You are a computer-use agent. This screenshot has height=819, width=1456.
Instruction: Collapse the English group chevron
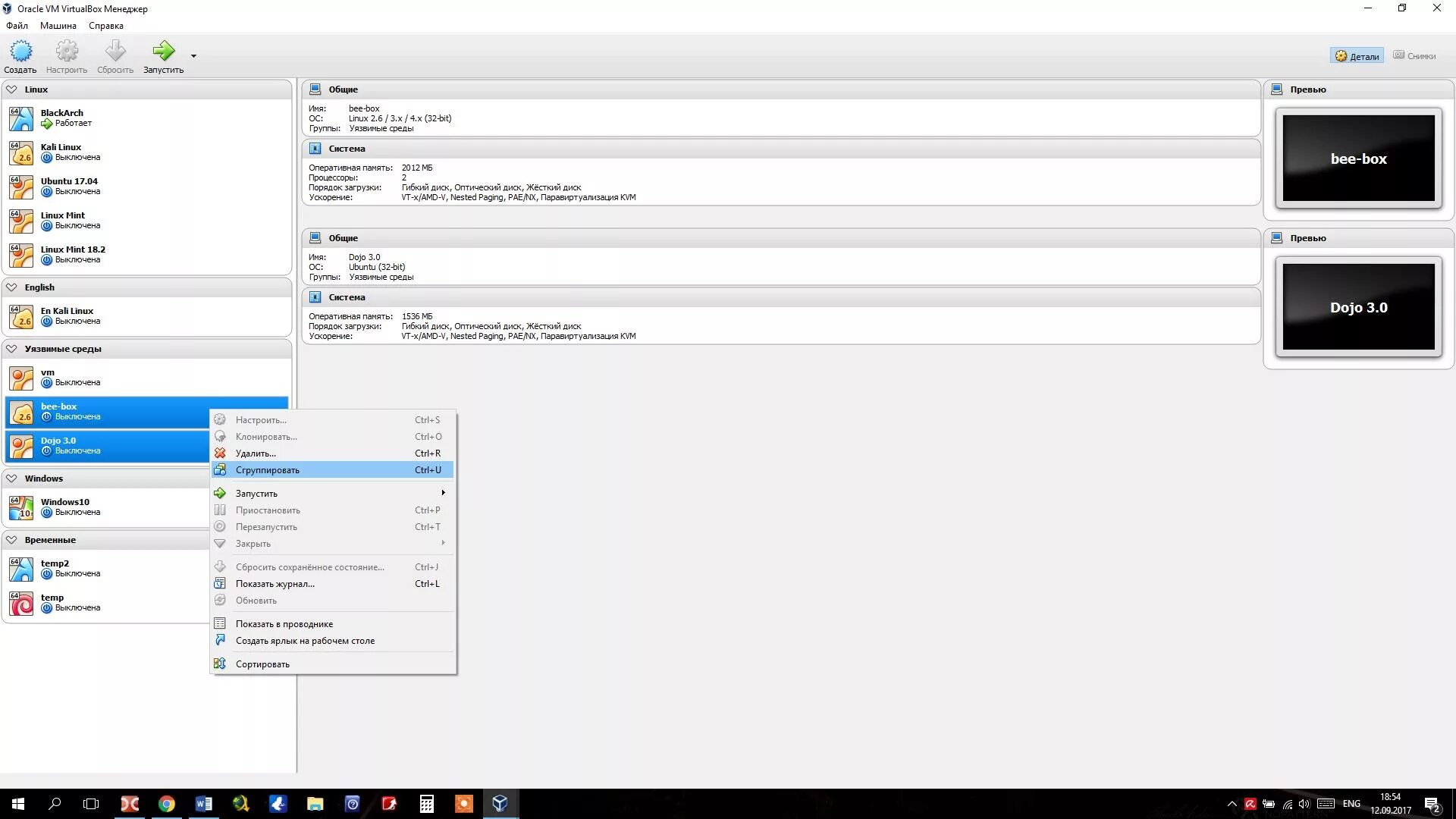click(x=12, y=287)
